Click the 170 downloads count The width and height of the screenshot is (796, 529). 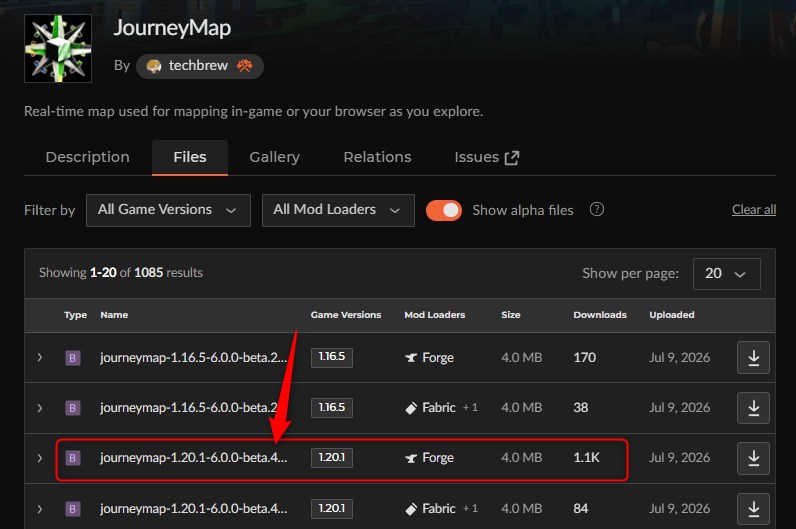(x=585, y=357)
